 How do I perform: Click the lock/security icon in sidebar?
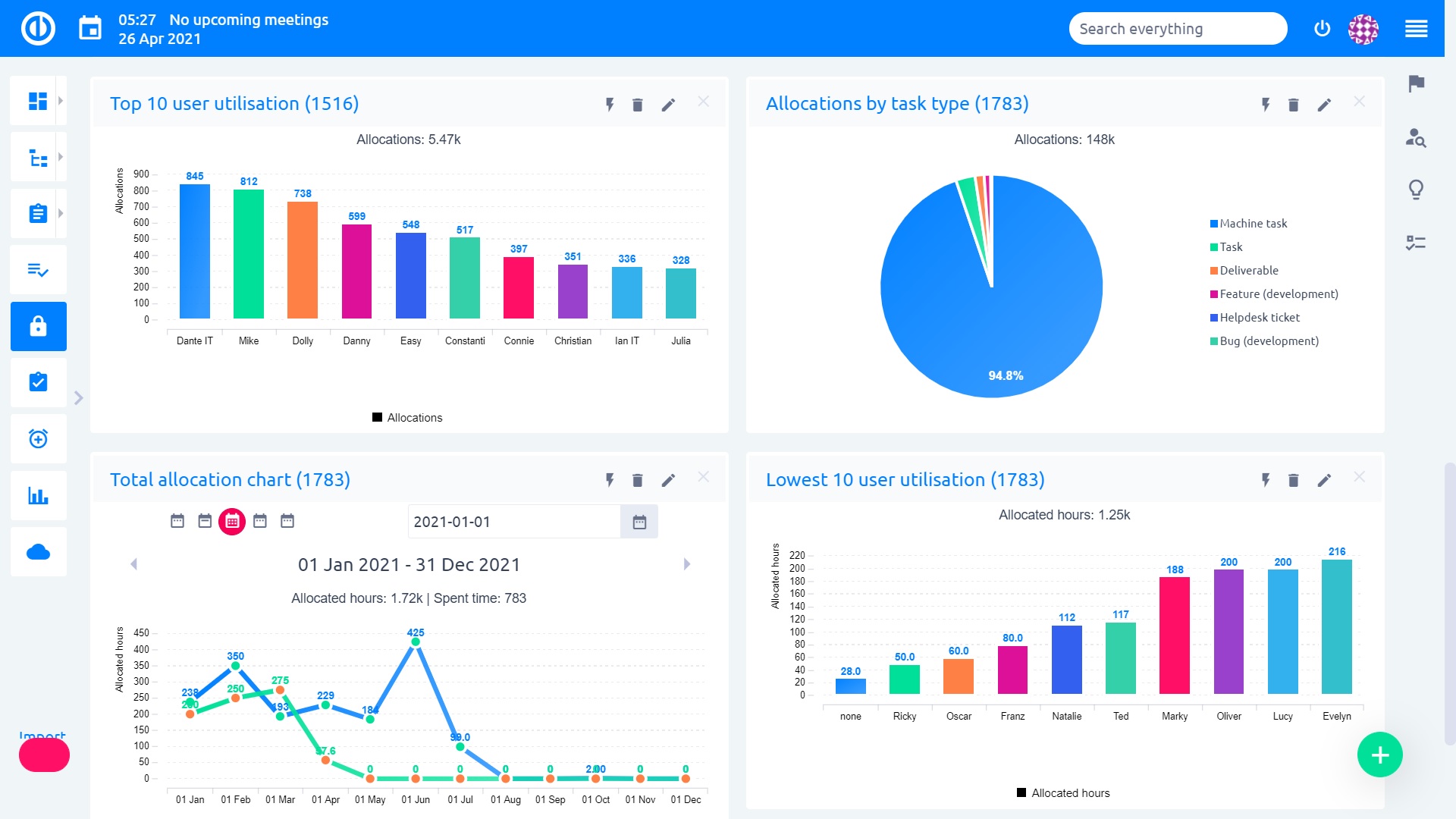pos(38,327)
